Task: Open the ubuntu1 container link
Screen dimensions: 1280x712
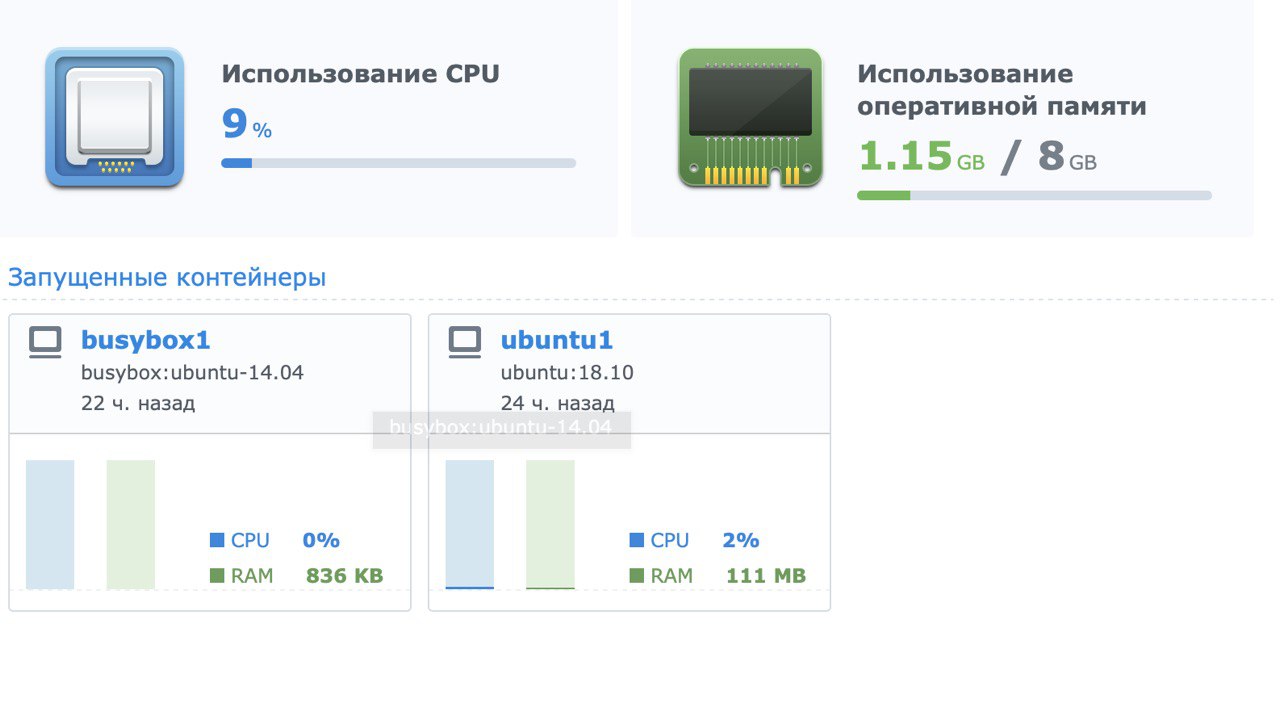Action: point(557,340)
